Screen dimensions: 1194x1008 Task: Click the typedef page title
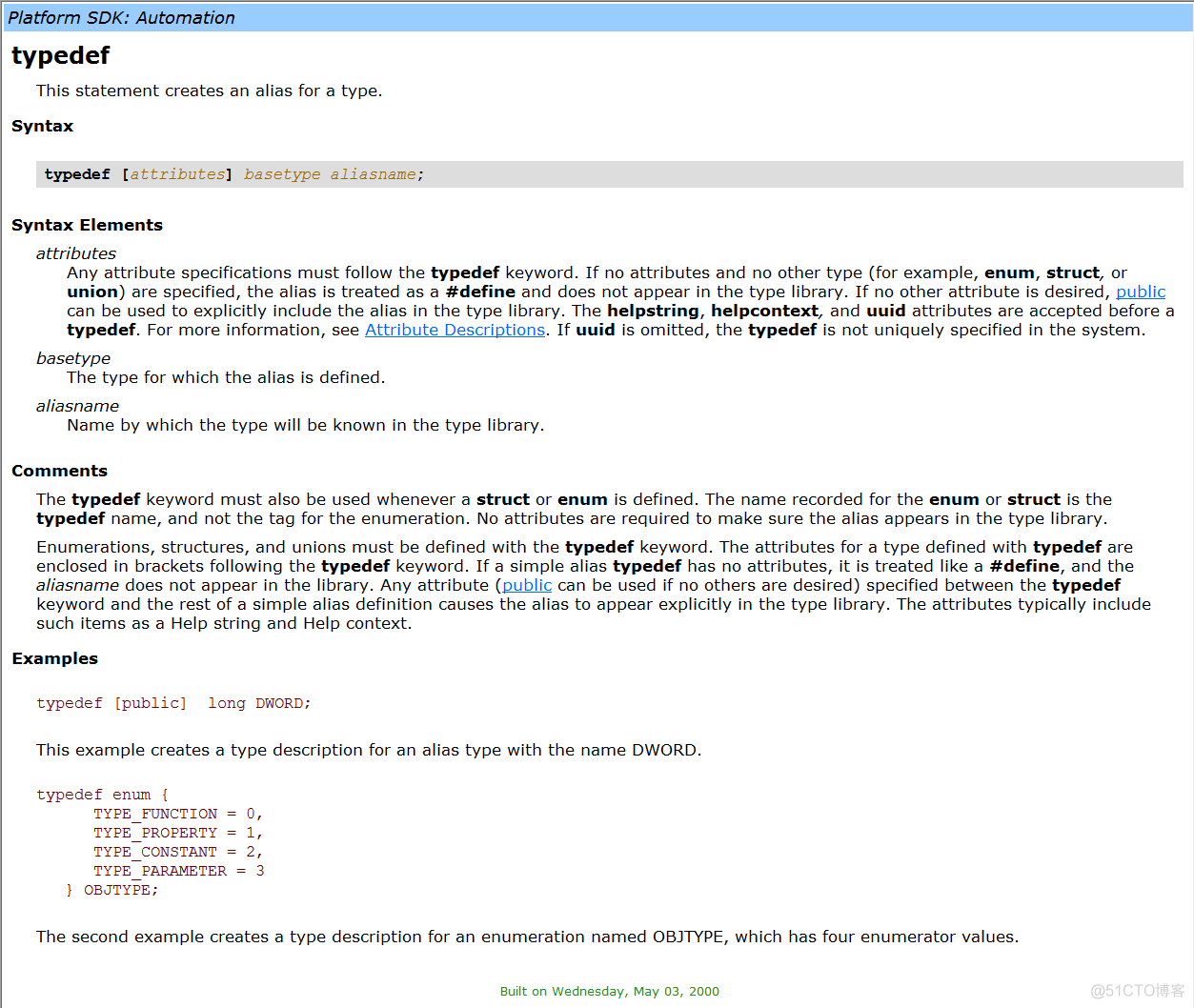click(x=61, y=55)
